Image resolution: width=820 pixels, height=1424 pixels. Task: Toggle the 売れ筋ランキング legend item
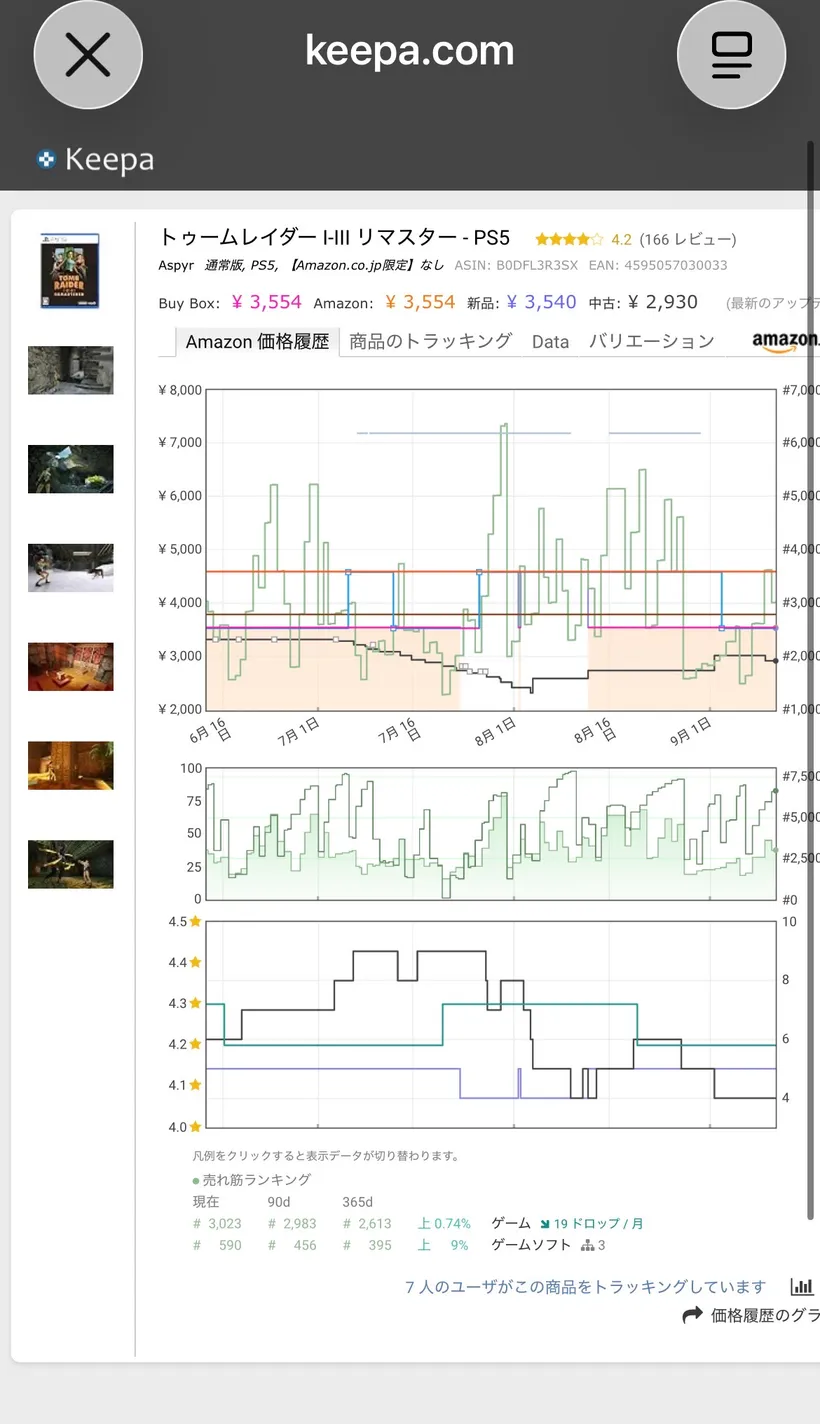(252, 1180)
